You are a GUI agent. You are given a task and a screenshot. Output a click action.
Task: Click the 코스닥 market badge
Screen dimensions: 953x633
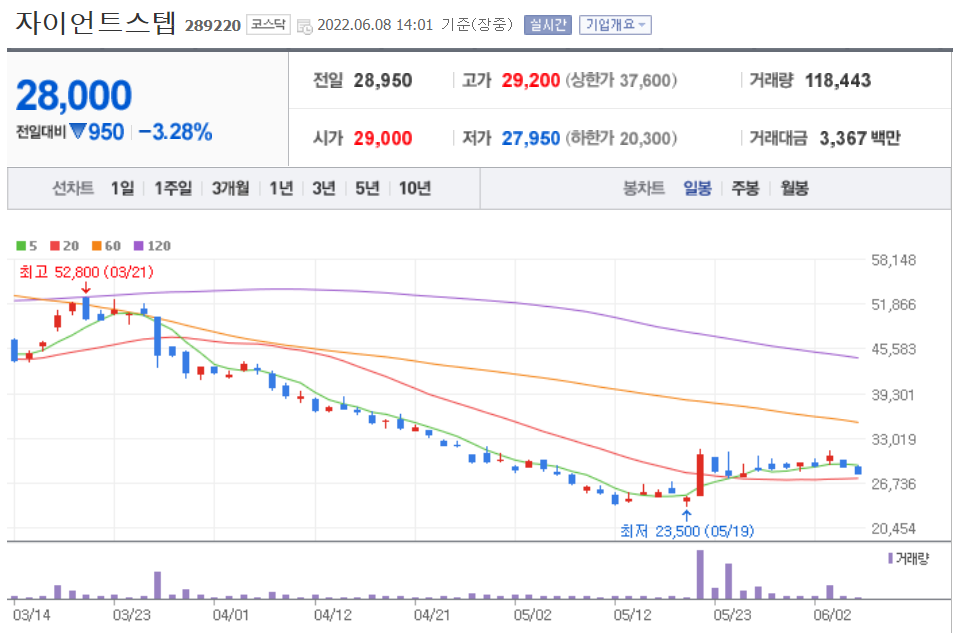268,24
